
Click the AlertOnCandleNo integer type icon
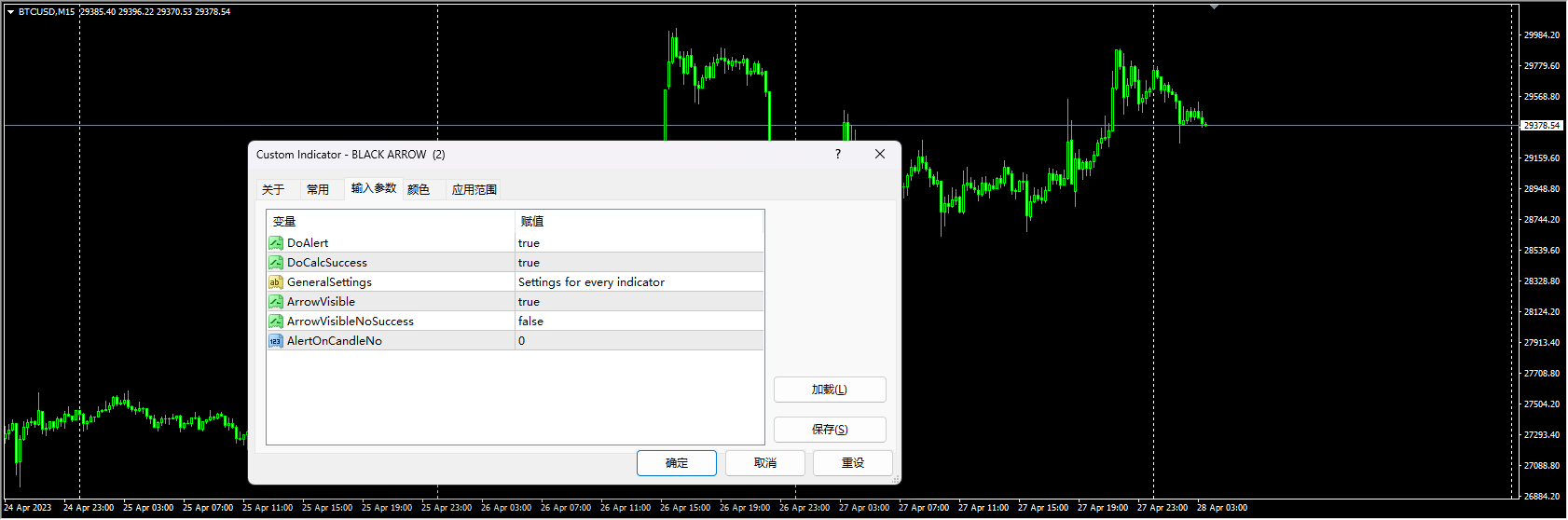coord(275,341)
